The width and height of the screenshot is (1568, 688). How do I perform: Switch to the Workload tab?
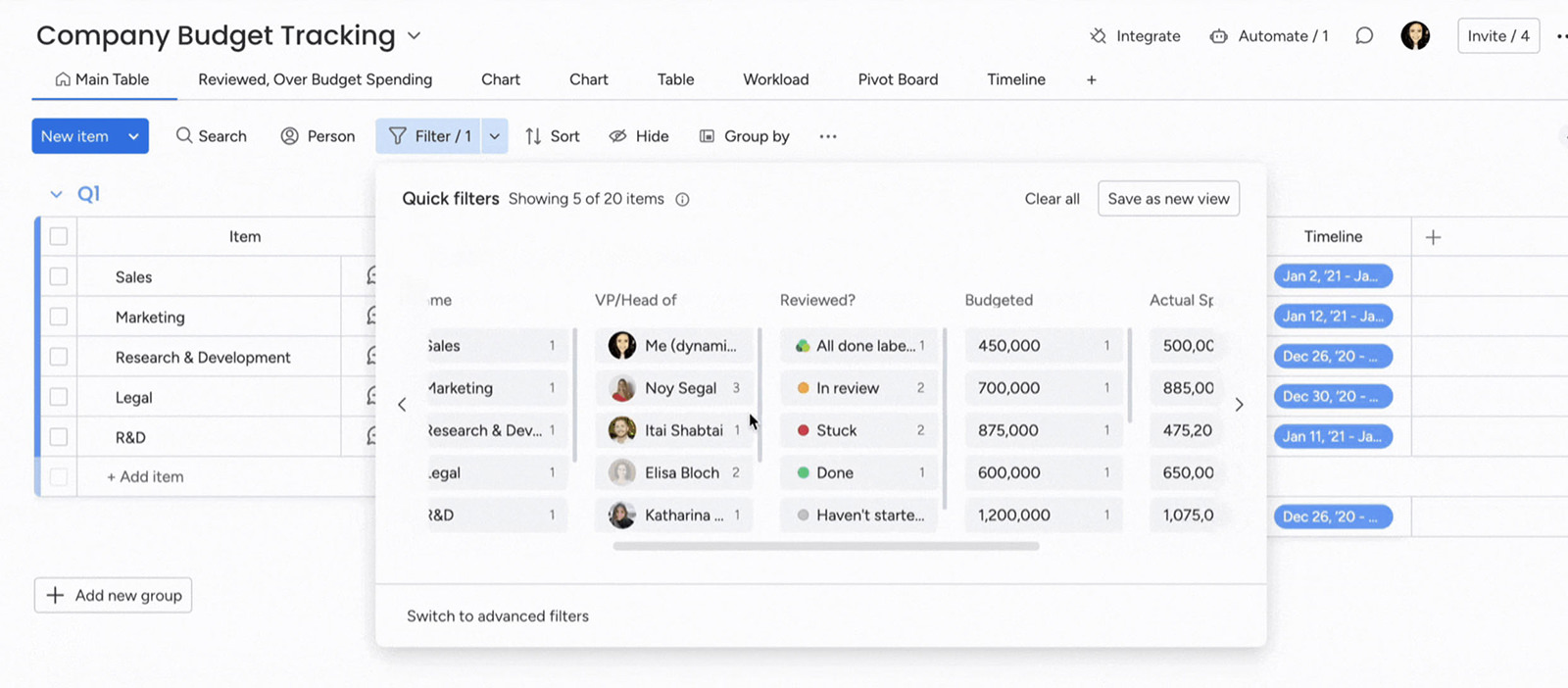(x=775, y=80)
